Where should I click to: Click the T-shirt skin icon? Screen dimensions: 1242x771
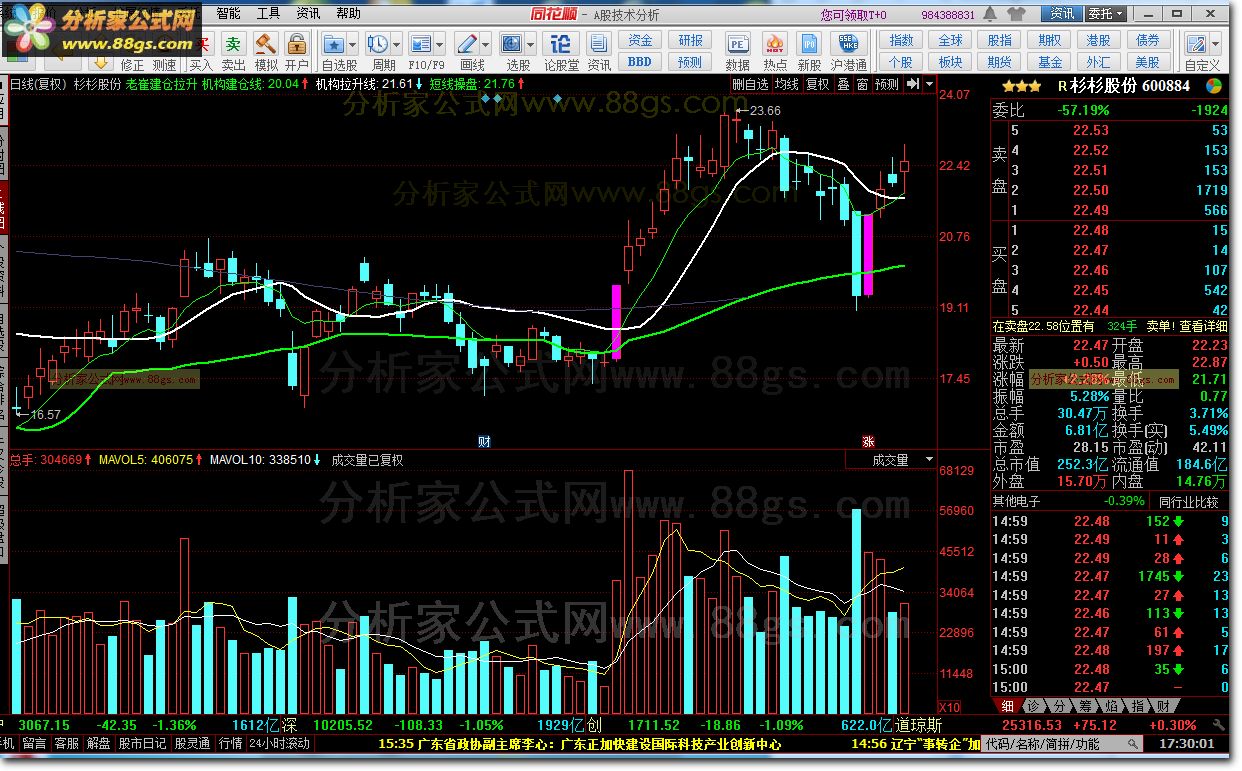[1017, 14]
